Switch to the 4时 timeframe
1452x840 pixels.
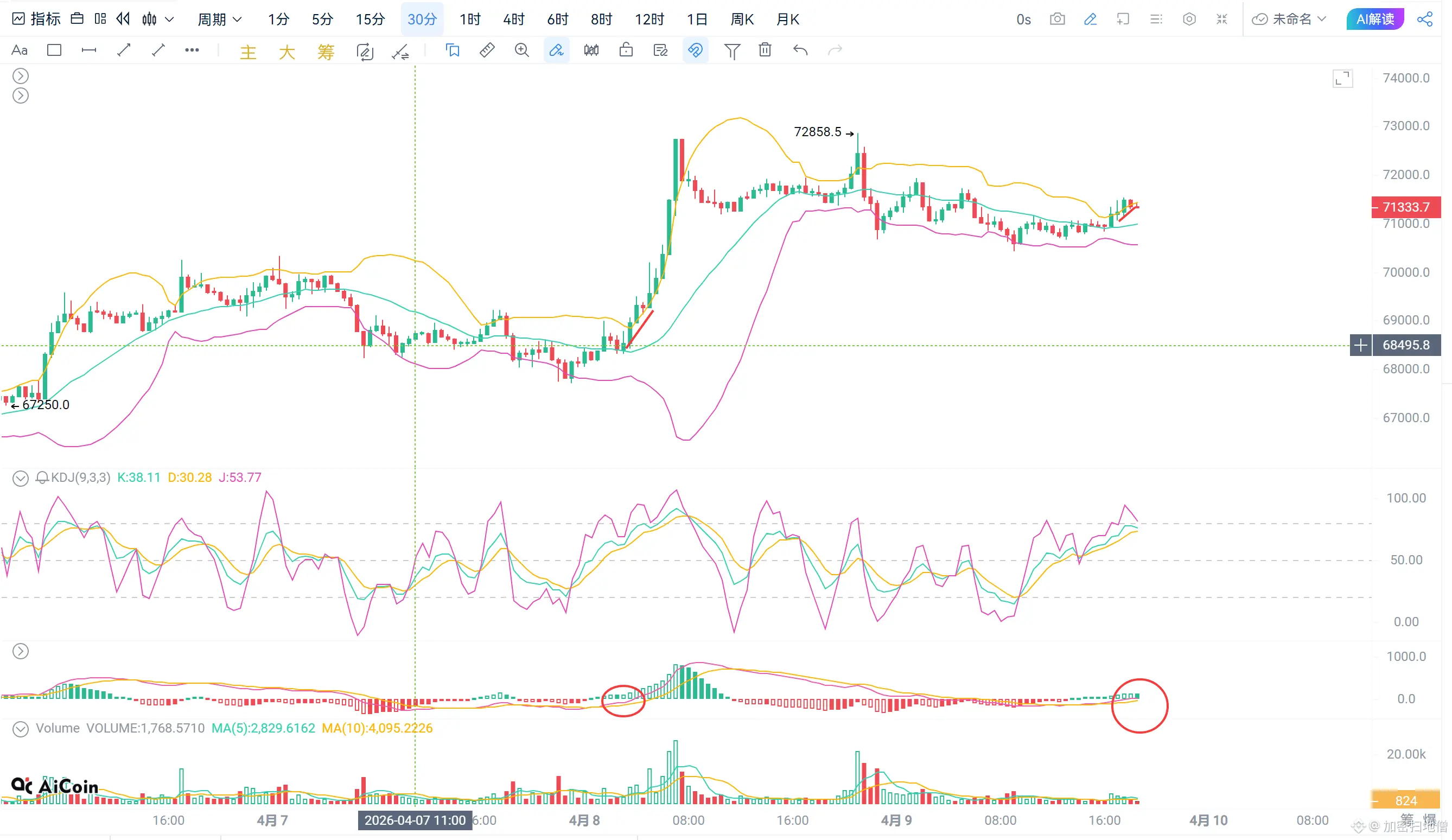click(x=513, y=19)
